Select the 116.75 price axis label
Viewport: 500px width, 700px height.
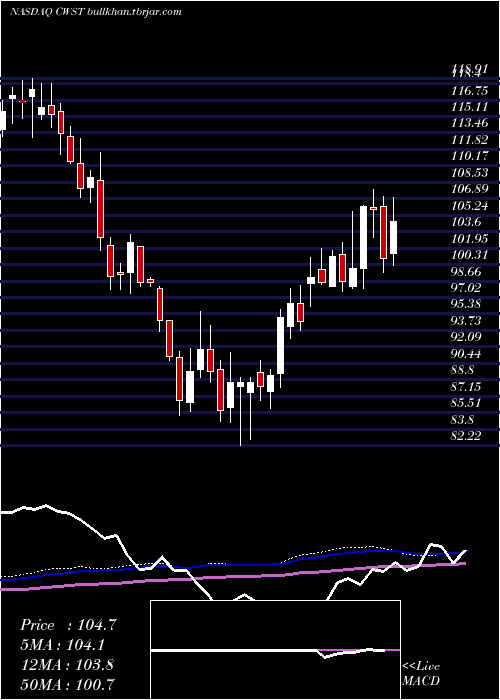pos(469,91)
